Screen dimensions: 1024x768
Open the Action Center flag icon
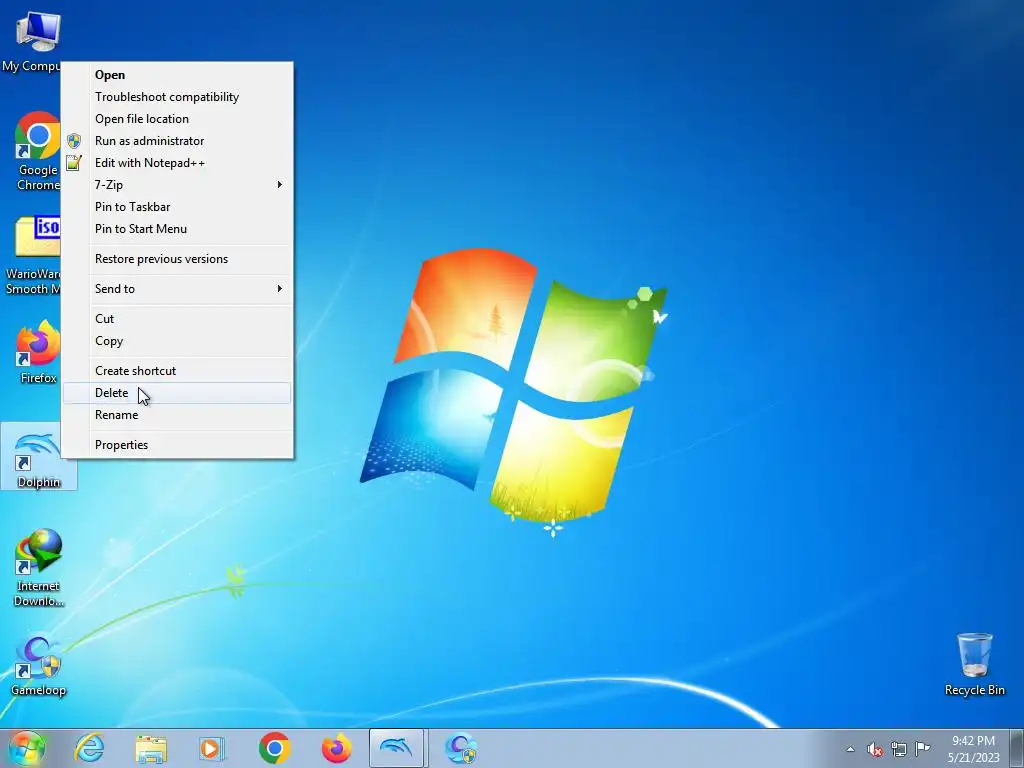point(922,749)
